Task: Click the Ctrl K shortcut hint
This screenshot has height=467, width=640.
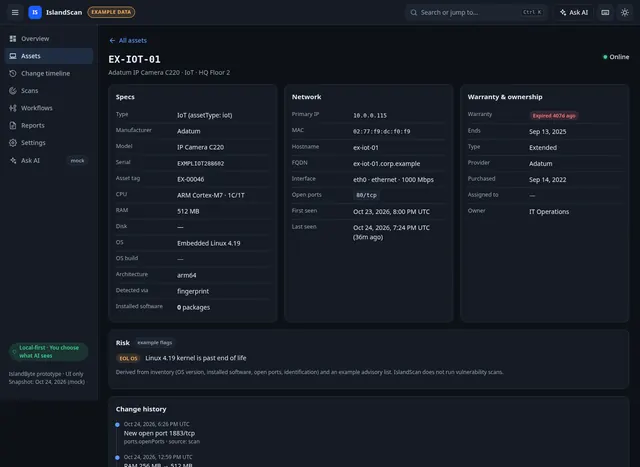Action: 533,12
